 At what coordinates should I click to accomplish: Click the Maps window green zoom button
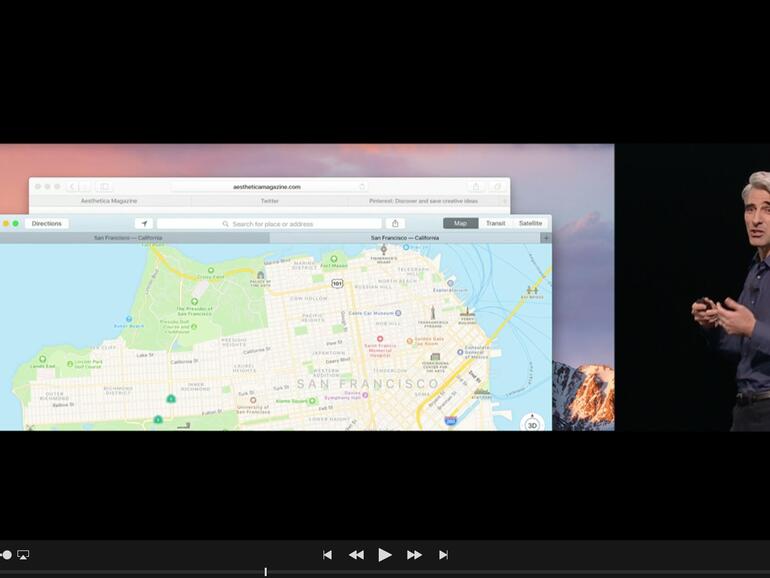pos(16,223)
